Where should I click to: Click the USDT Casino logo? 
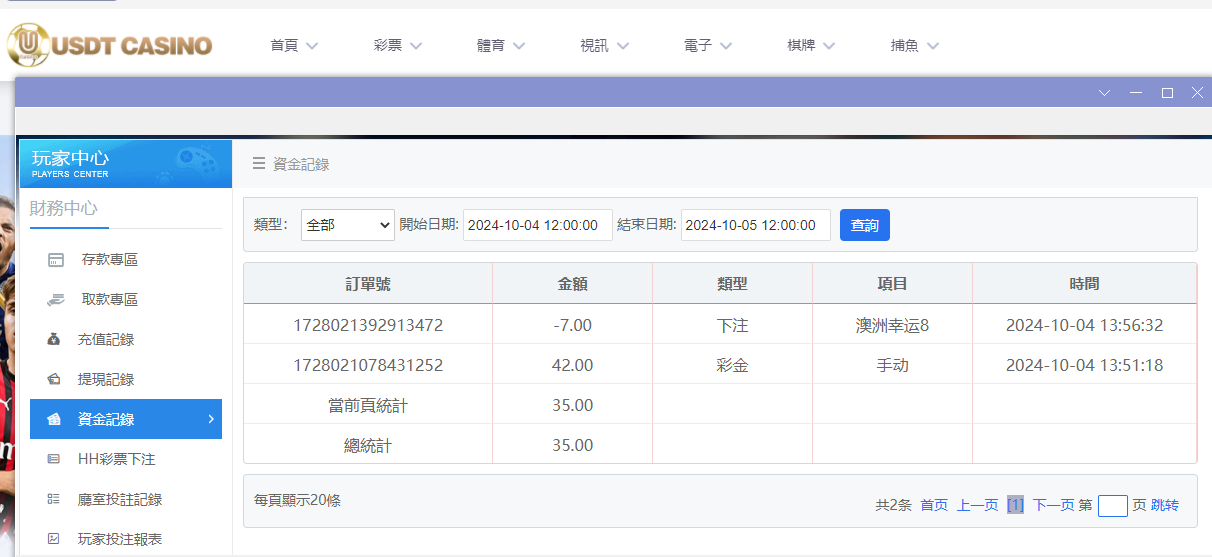tap(110, 45)
